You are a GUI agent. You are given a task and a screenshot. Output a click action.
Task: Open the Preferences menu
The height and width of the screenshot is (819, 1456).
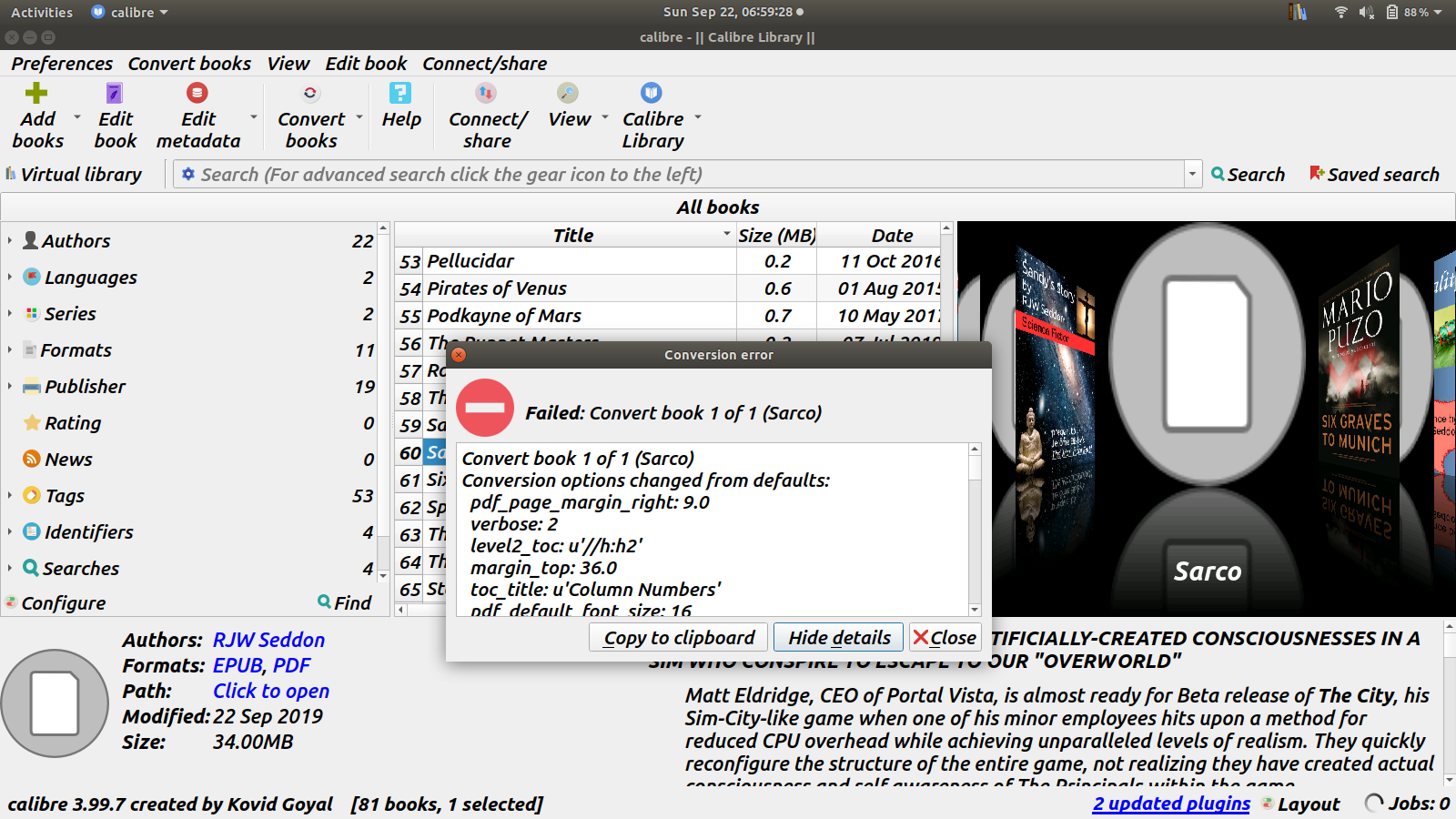[x=62, y=64]
